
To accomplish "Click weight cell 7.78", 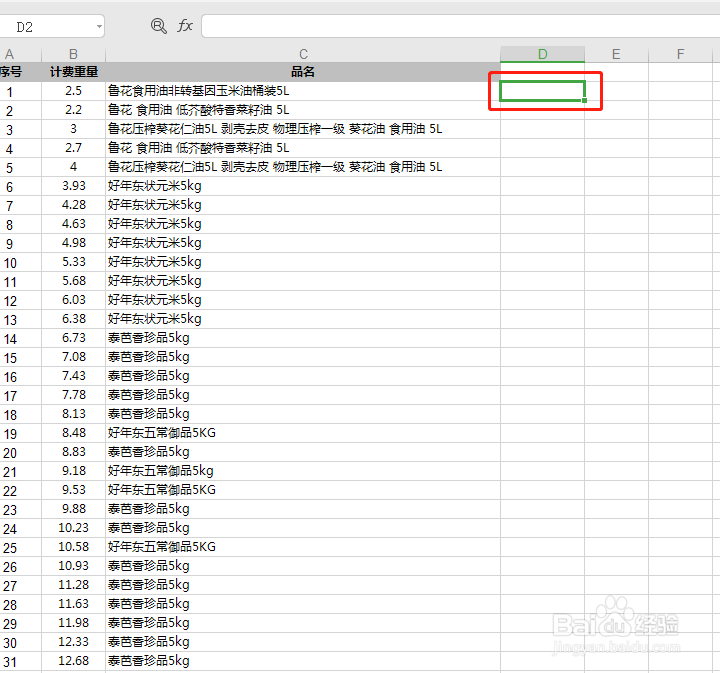I will [73, 395].
